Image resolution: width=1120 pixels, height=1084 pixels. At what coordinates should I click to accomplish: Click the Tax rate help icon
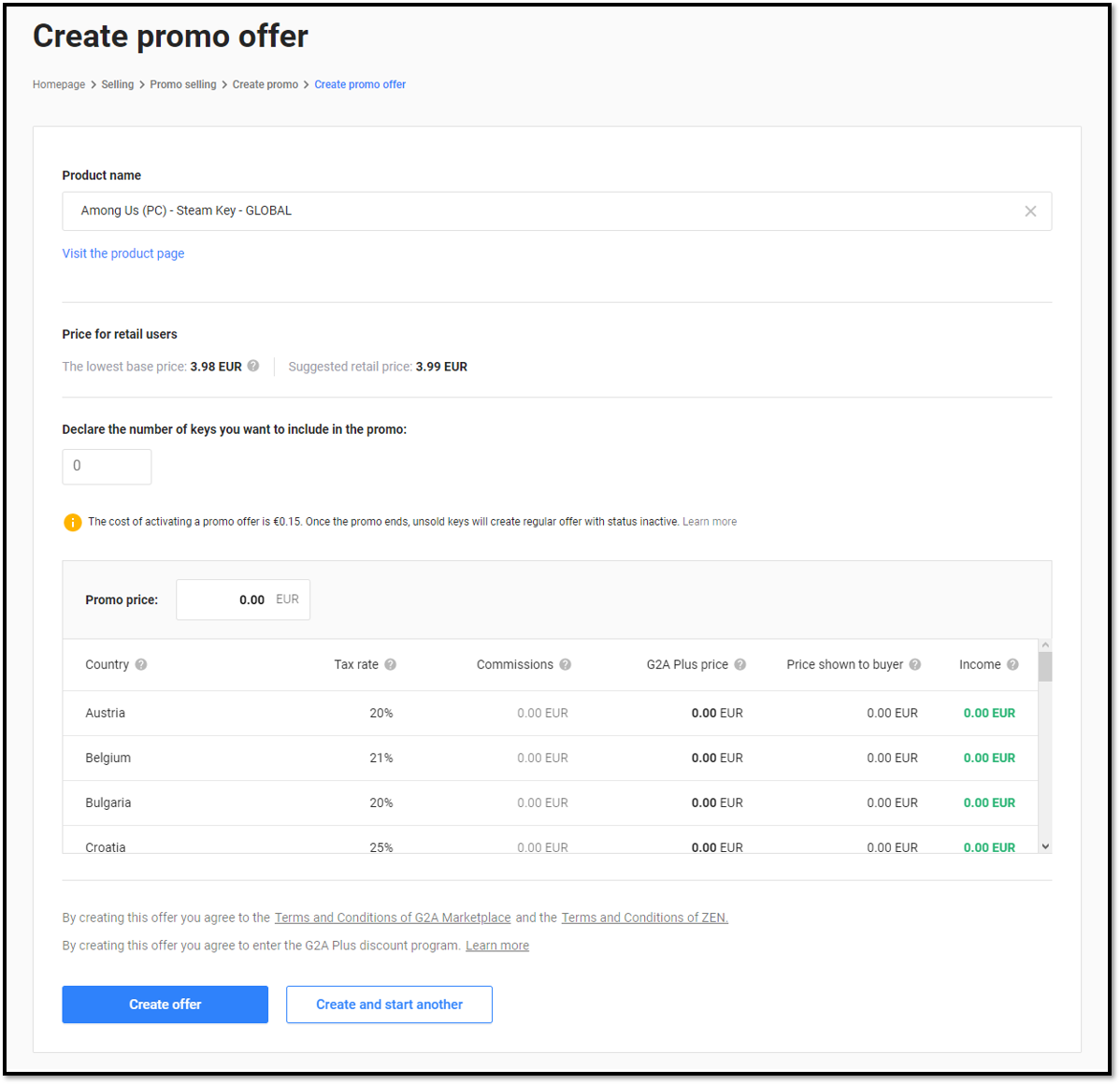(x=391, y=665)
